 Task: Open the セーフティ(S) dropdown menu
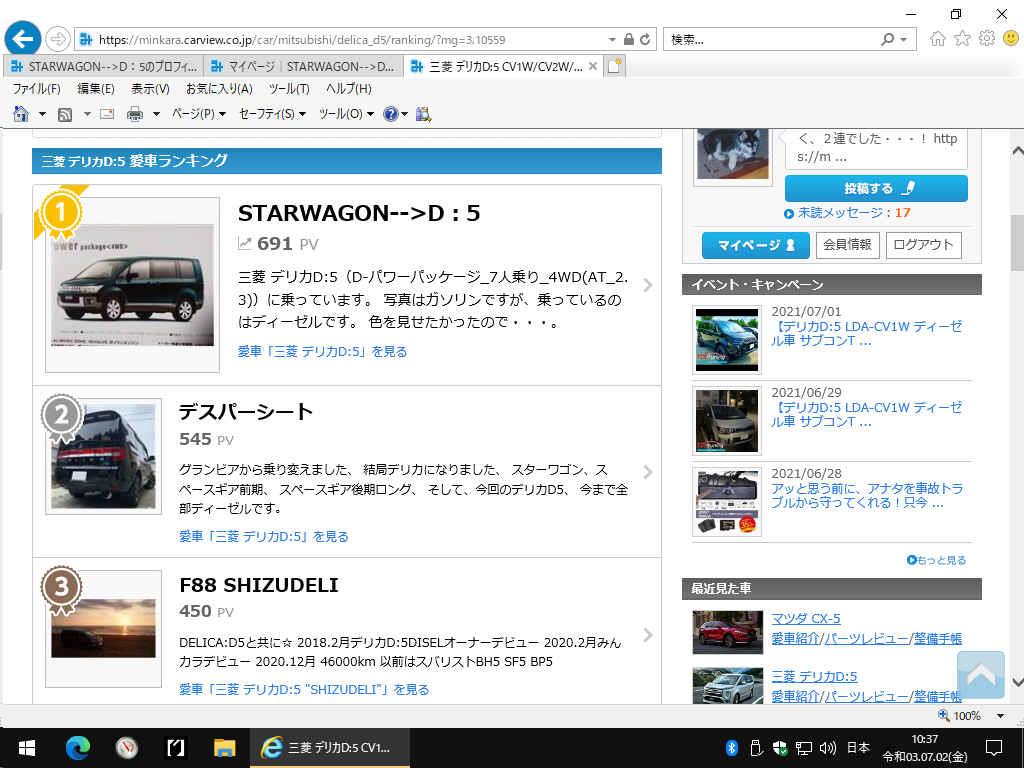(272, 114)
